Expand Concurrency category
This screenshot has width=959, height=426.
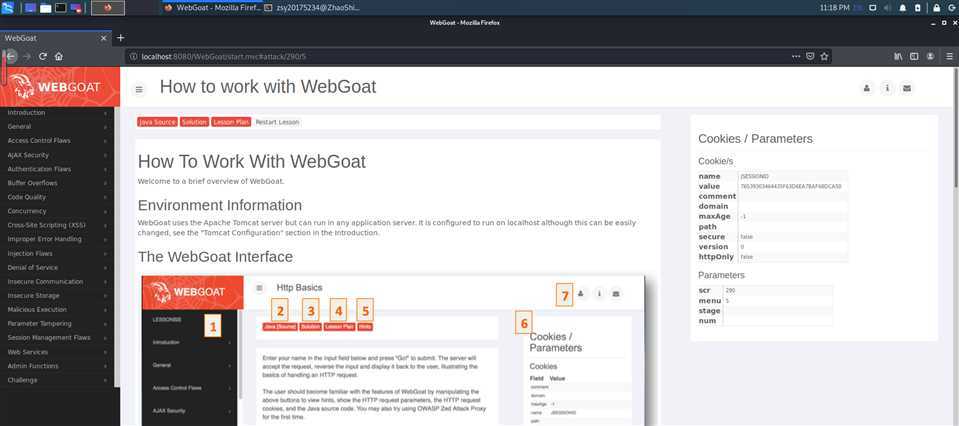click(57, 211)
